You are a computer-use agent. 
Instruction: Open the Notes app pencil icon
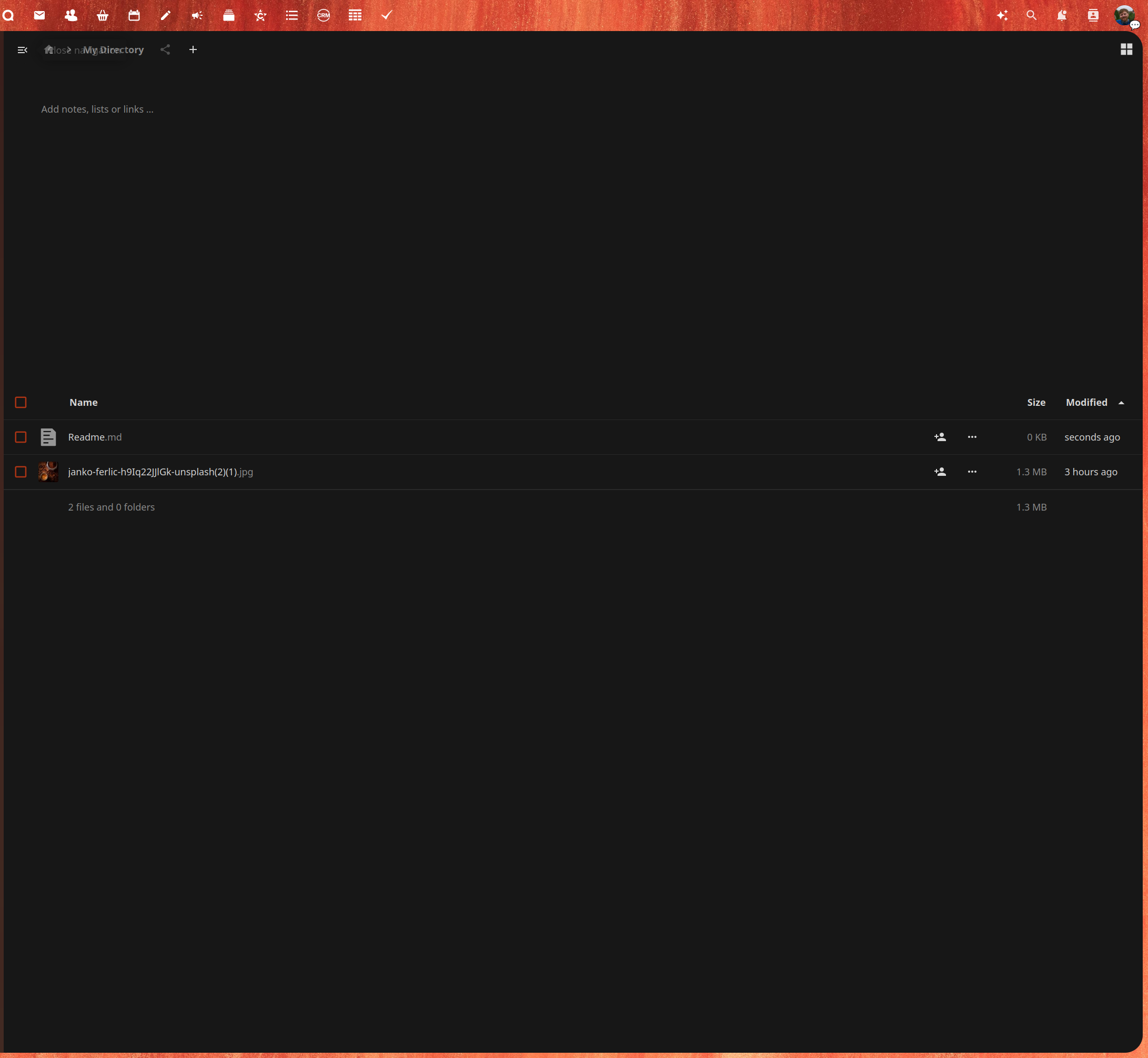click(x=165, y=15)
